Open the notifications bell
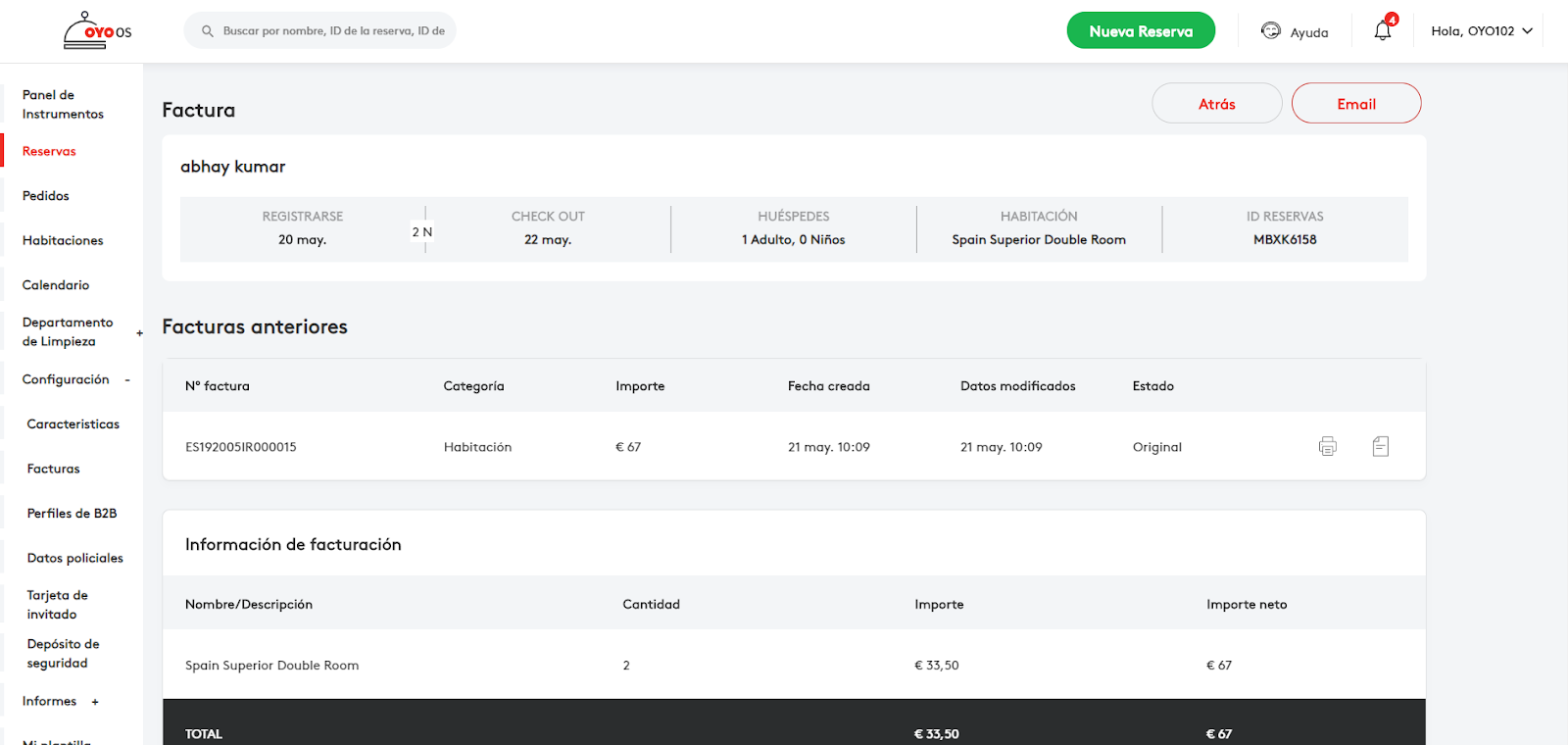 tap(1383, 30)
